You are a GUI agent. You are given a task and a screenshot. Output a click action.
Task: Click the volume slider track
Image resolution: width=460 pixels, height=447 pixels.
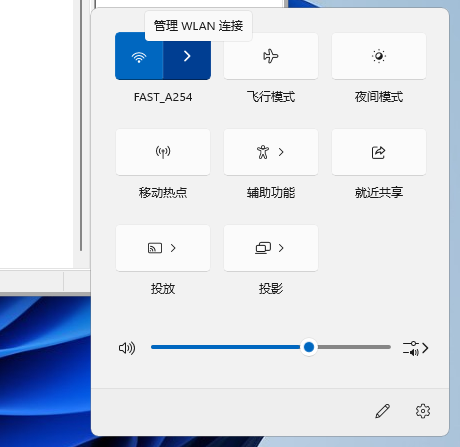coord(271,347)
